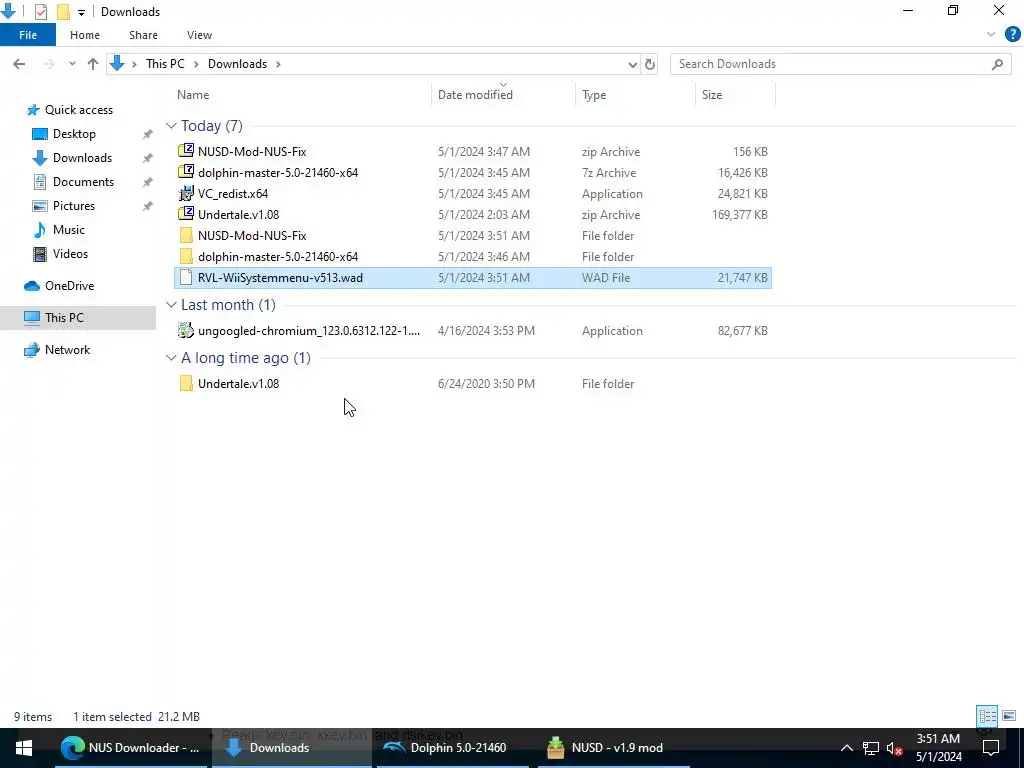Open the Help question mark icon

click(x=1012, y=35)
